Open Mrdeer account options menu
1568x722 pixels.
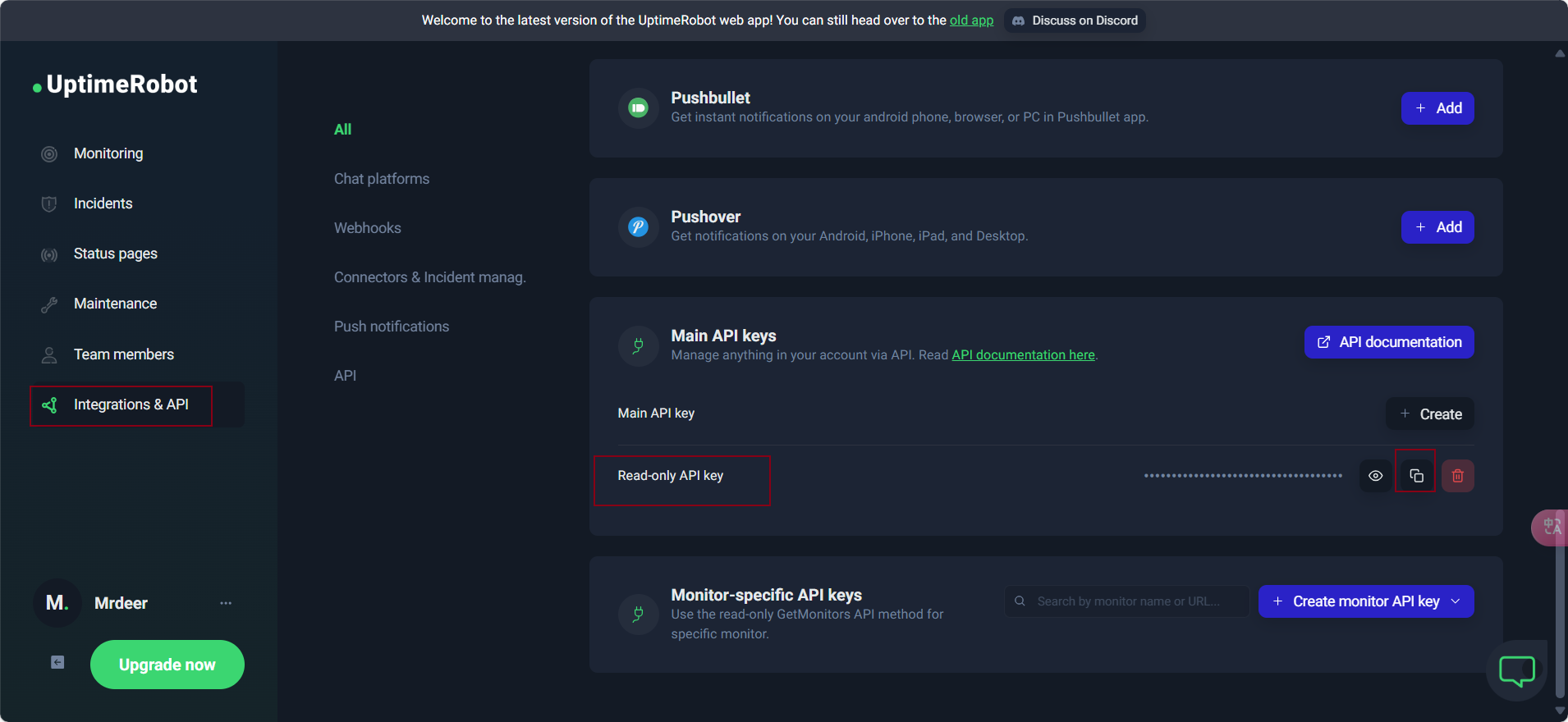(226, 603)
